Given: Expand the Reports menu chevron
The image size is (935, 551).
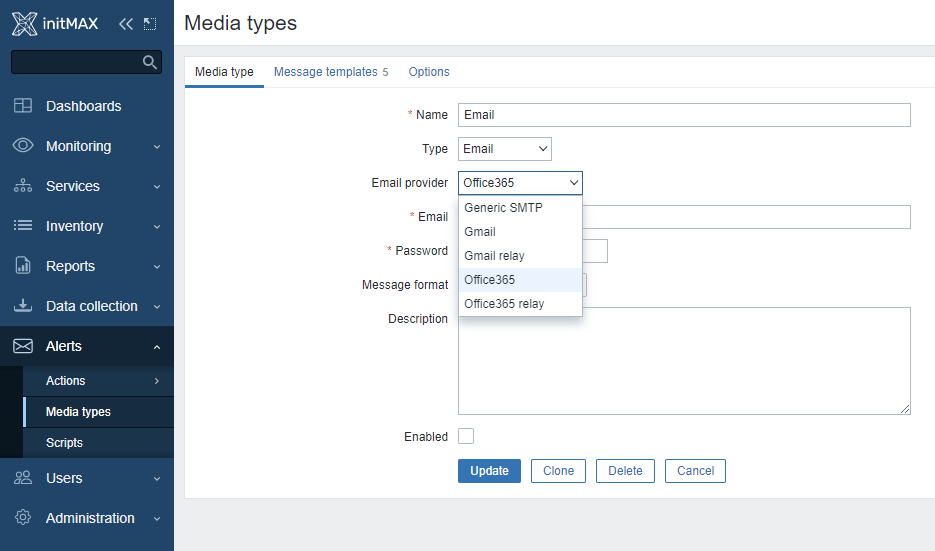Looking at the screenshot, I should [157, 267].
